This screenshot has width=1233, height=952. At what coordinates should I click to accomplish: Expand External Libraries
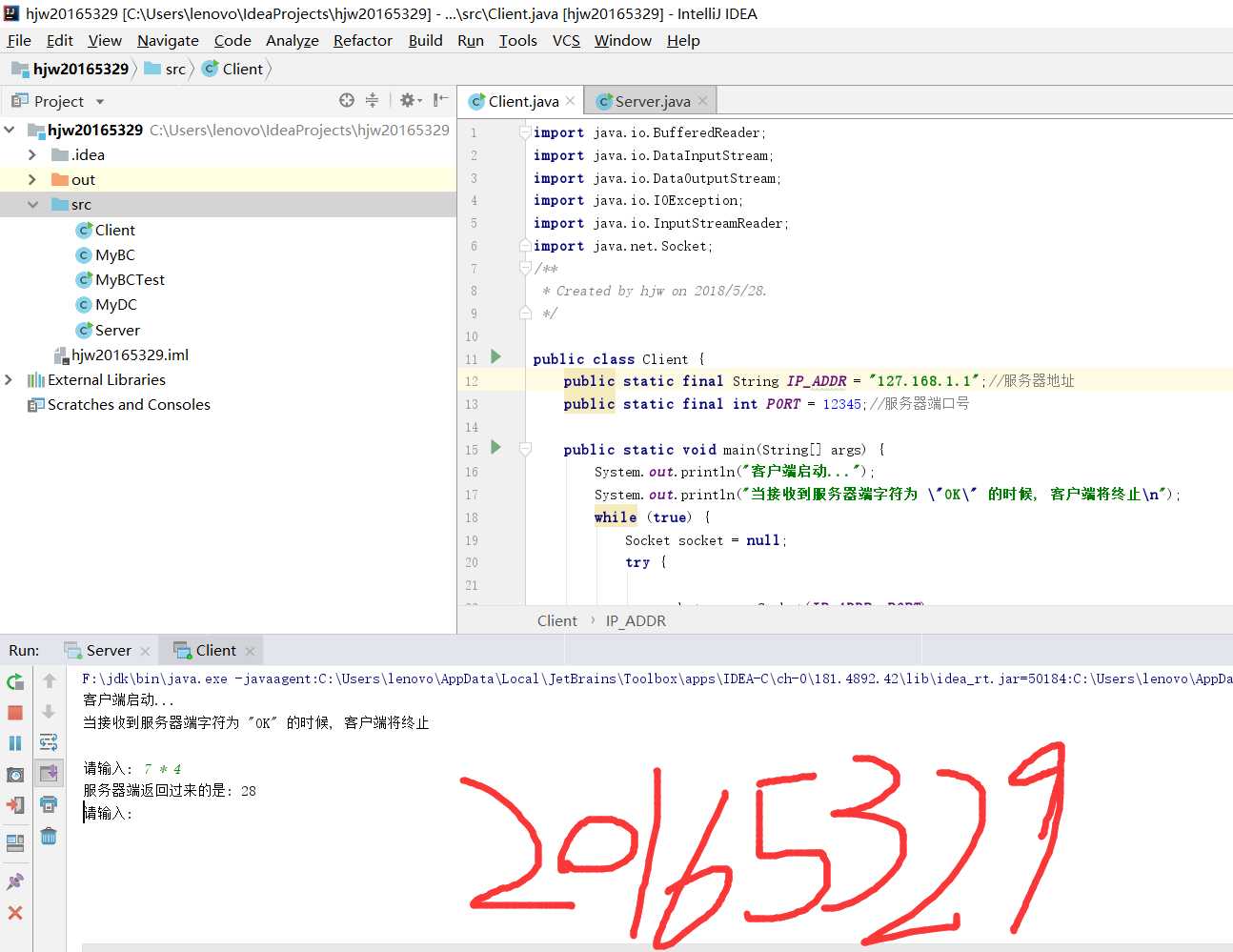10,379
